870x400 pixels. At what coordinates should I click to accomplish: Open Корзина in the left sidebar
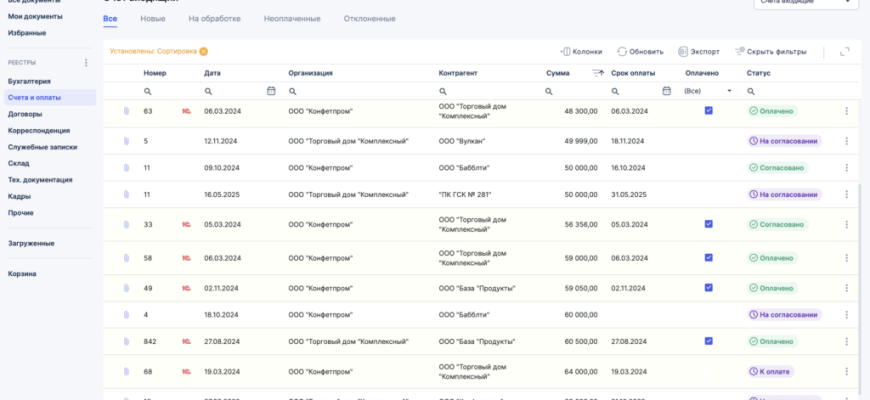22,273
